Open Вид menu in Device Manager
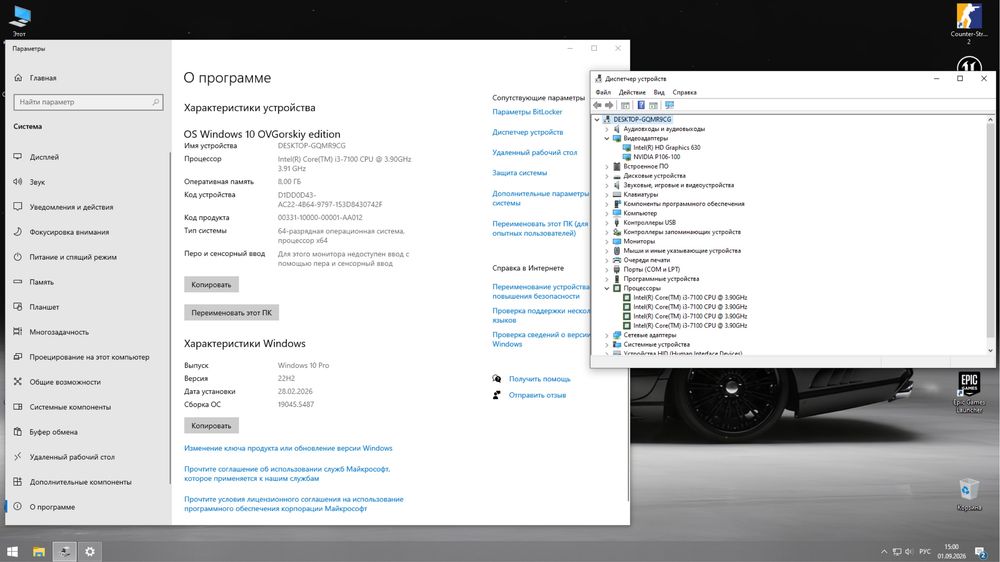Screen dimensions: 1000x562 tap(659, 92)
